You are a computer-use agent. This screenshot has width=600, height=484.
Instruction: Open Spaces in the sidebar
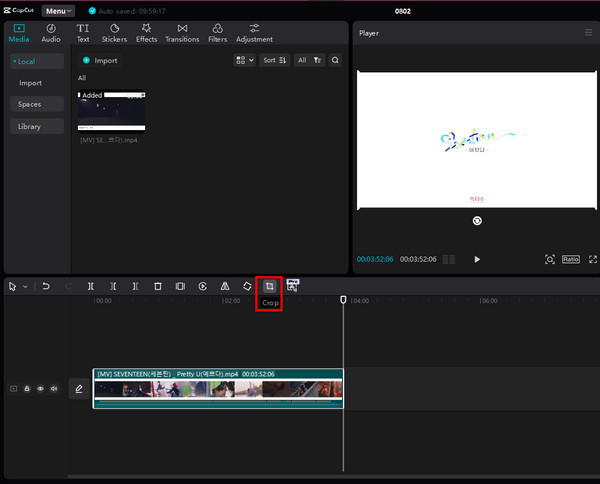37,104
